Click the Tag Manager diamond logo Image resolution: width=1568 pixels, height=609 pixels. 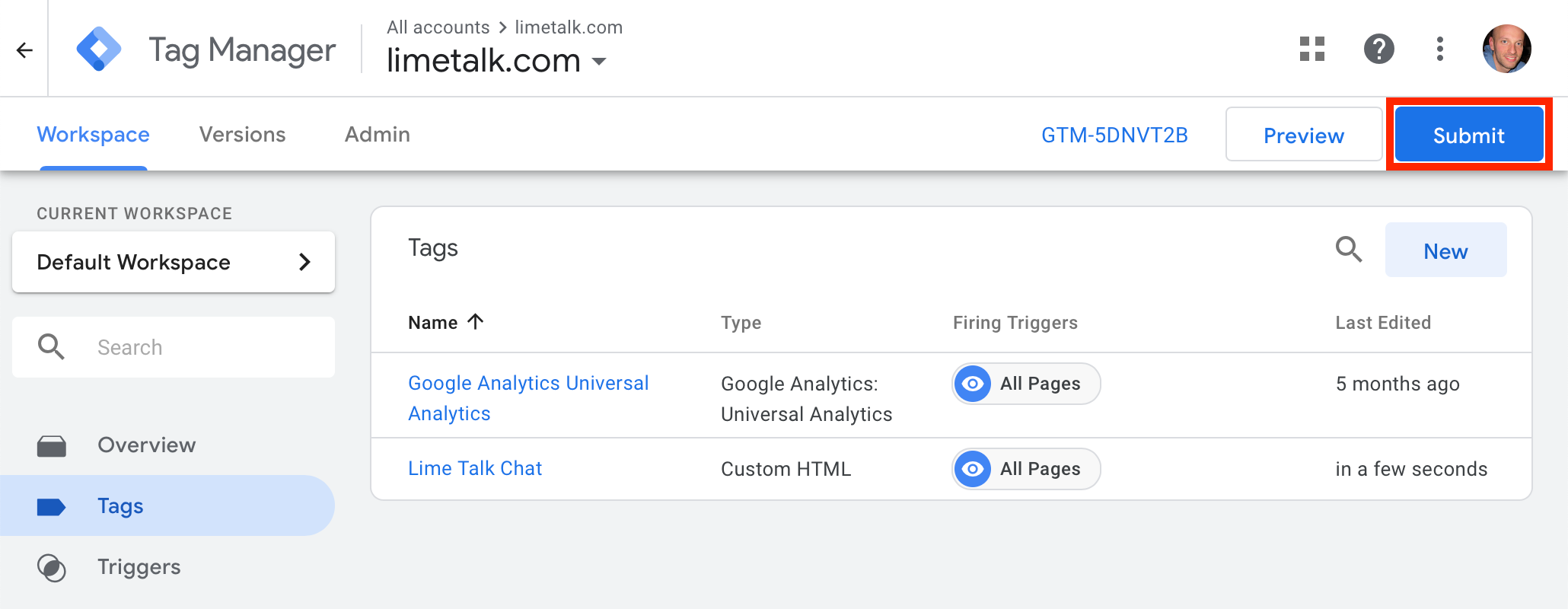click(99, 49)
